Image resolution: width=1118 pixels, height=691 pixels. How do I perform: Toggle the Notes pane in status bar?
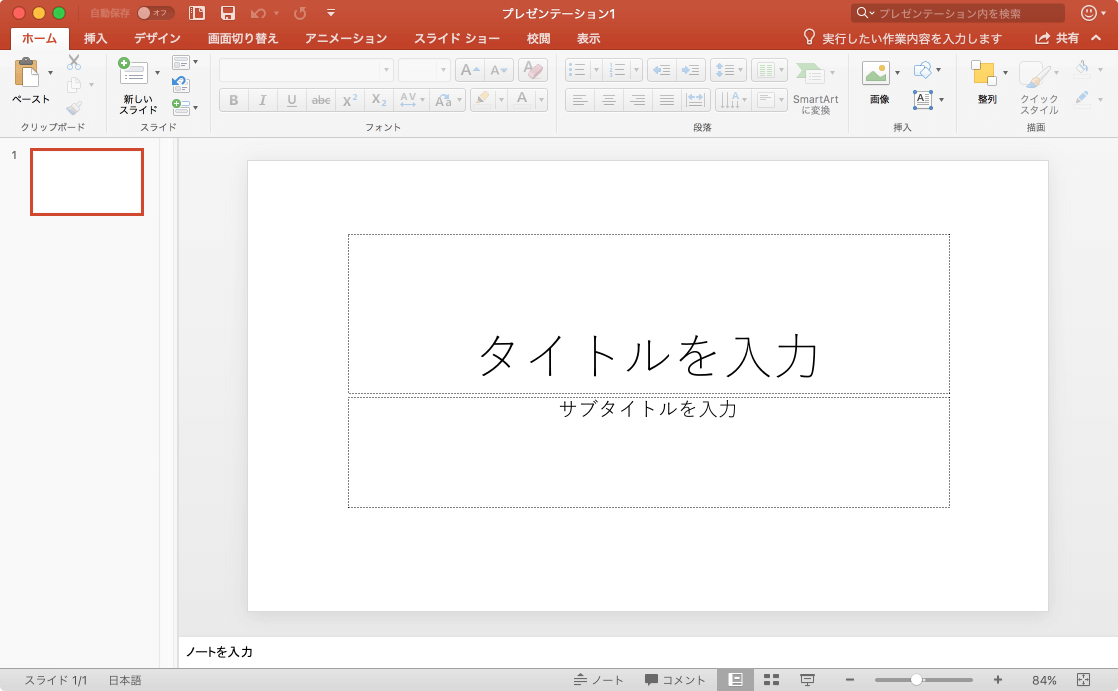[x=598, y=680]
